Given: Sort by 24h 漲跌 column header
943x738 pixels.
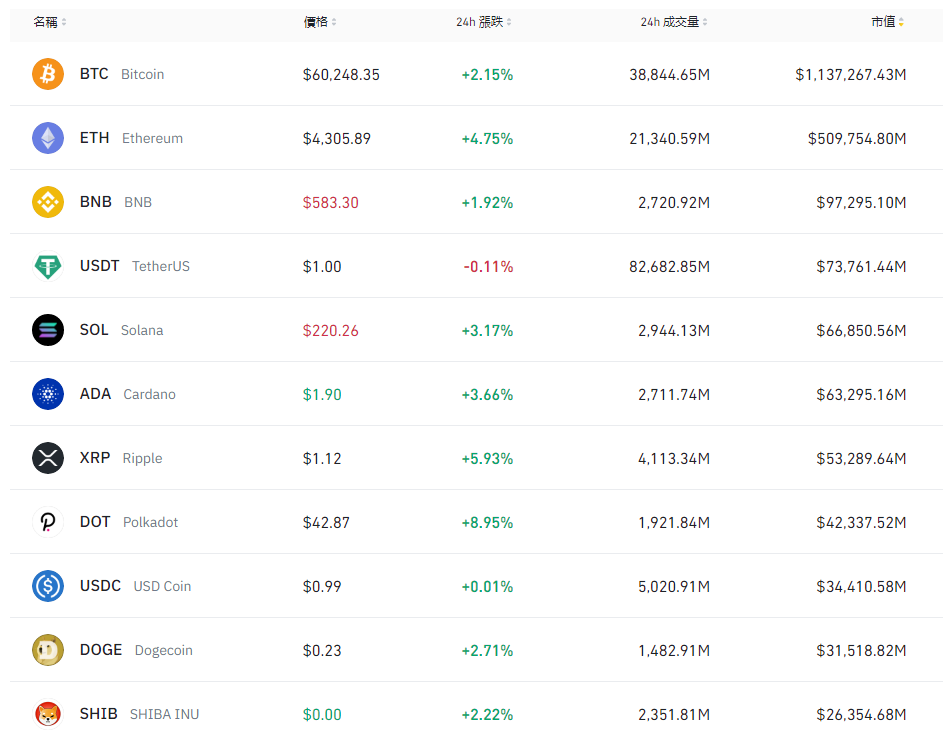Looking at the screenshot, I should (484, 22).
